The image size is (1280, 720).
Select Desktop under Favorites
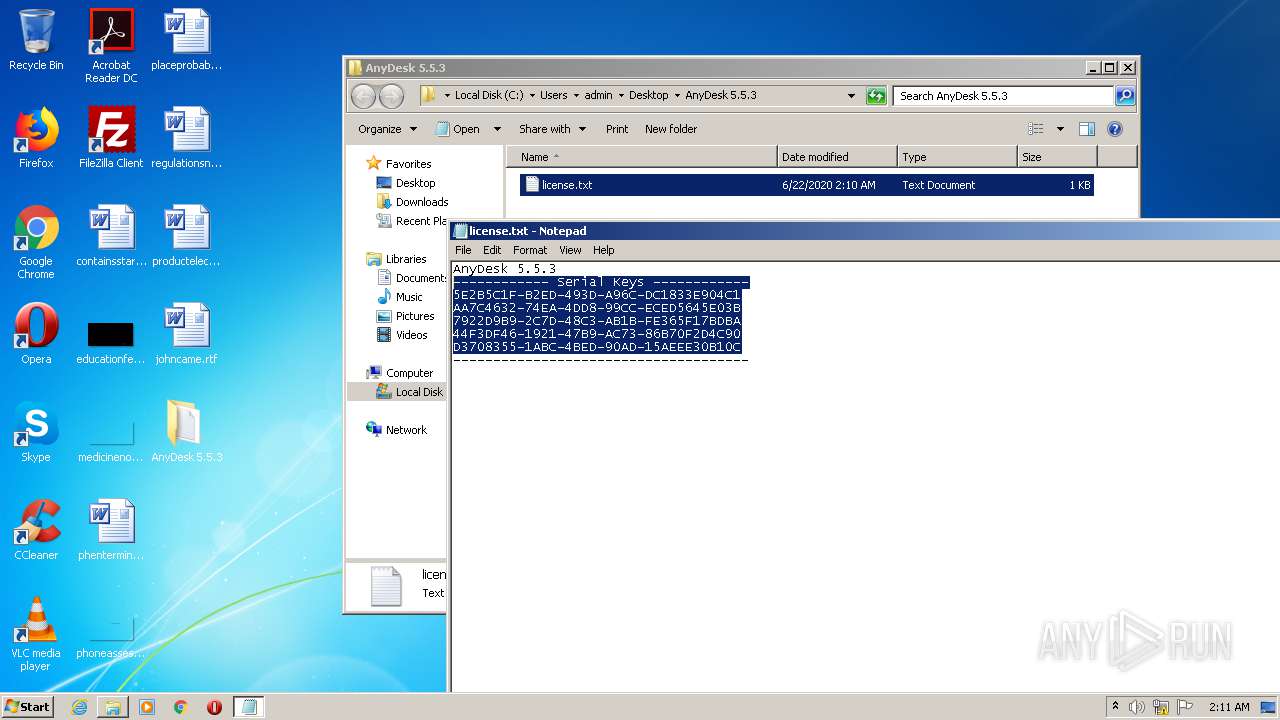[x=406, y=183]
